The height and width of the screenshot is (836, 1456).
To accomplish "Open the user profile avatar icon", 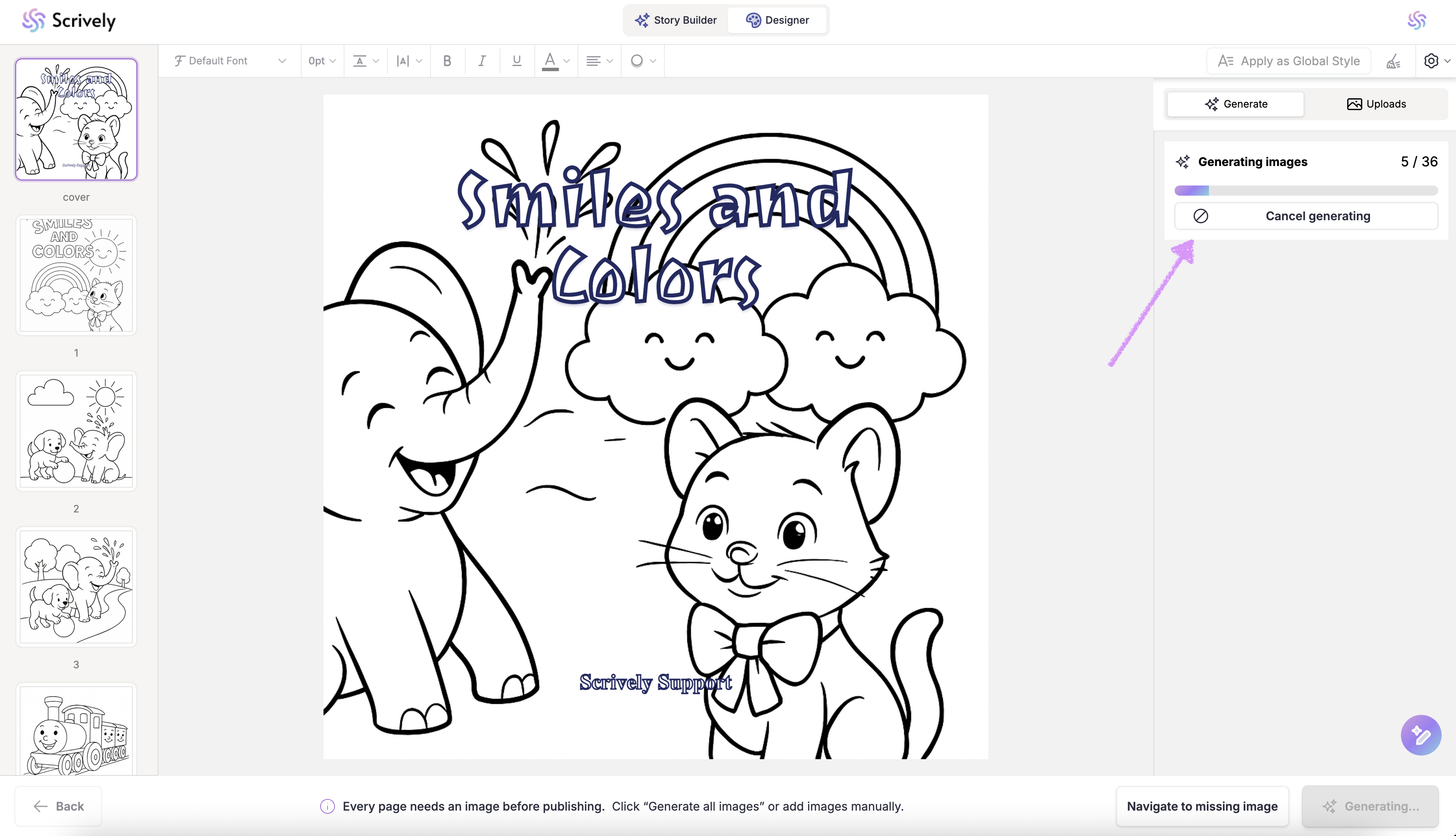I will (1416, 21).
